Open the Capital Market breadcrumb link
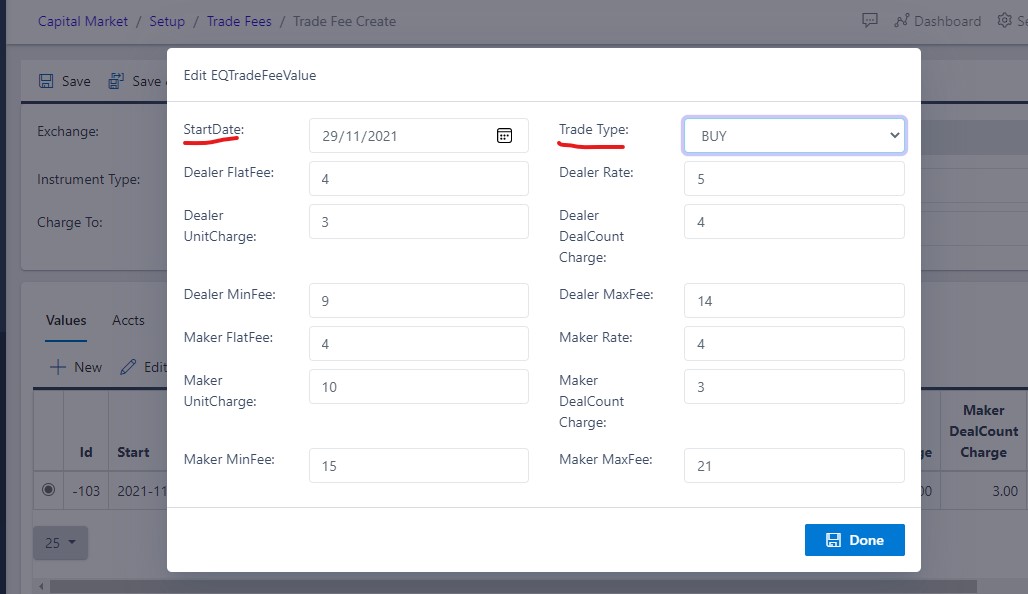This screenshot has width=1028, height=594. click(x=82, y=20)
